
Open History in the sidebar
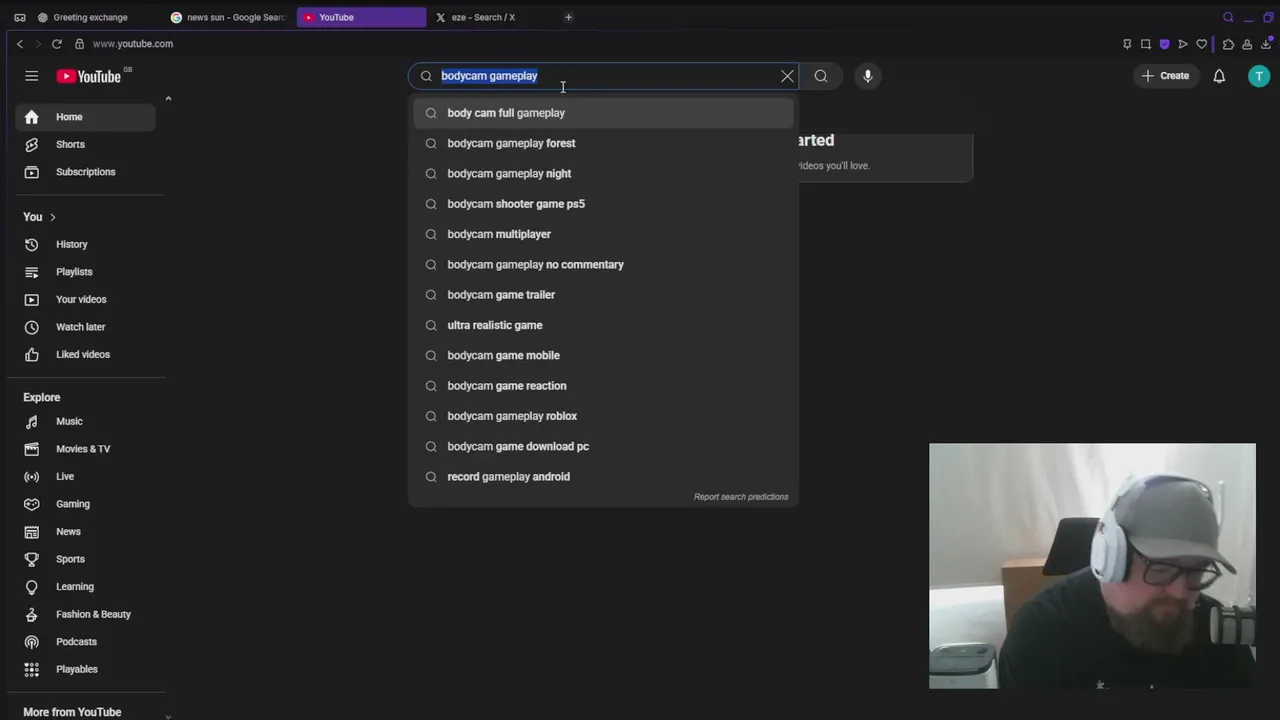click(x=85, y=244)
